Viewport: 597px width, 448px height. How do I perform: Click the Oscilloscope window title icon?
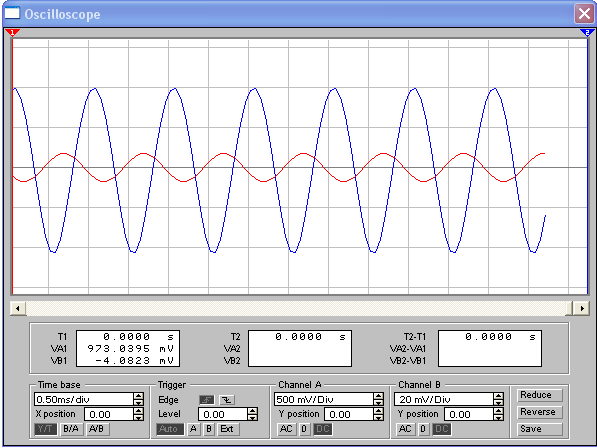pyautogui.click(x=12, y=13)
